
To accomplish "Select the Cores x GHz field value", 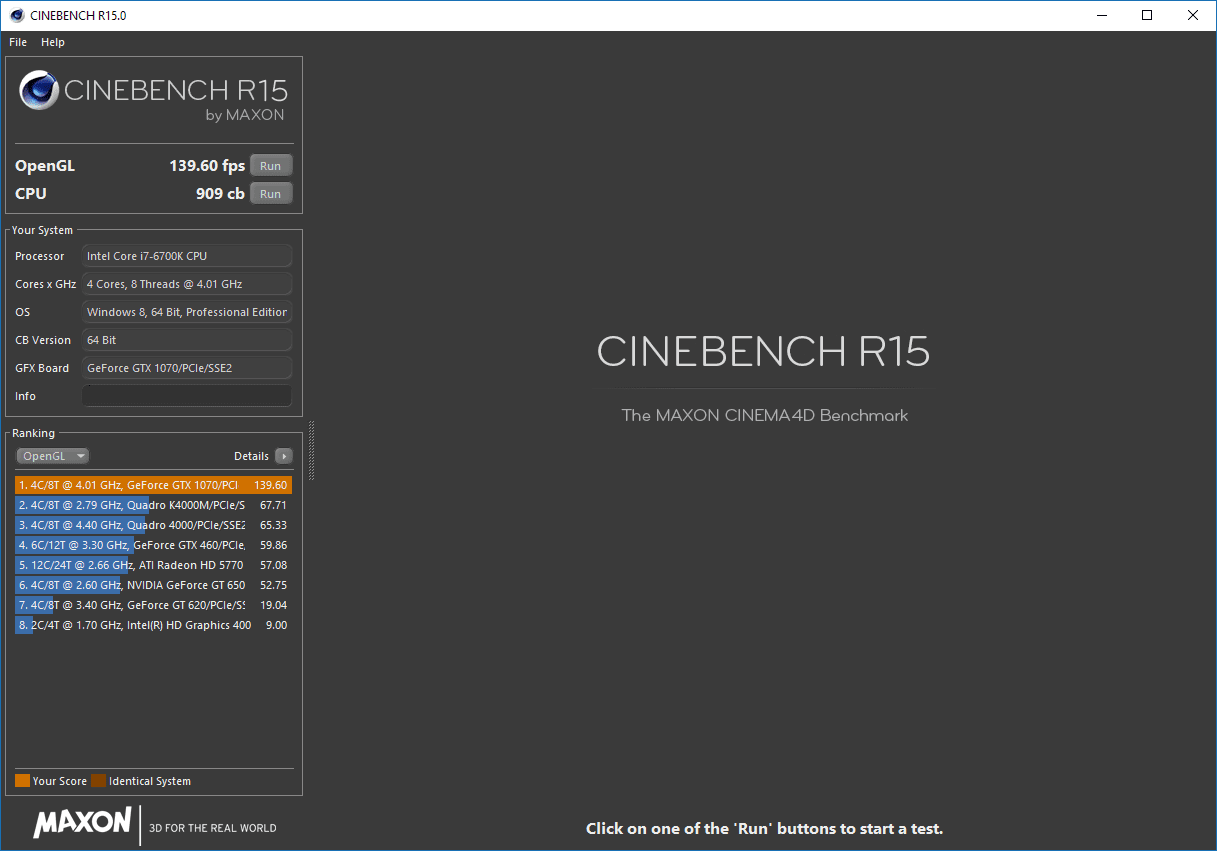I will coord(187,284).
